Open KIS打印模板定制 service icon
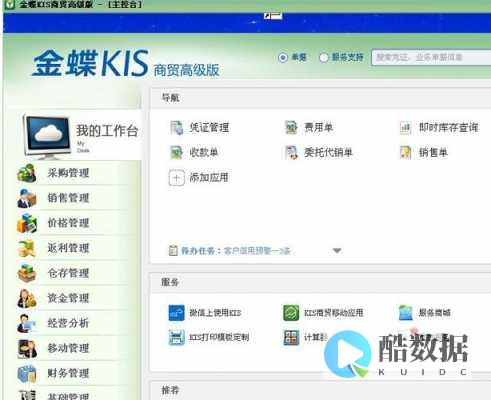This screenshot has width=491, height=400. (176, 337)
